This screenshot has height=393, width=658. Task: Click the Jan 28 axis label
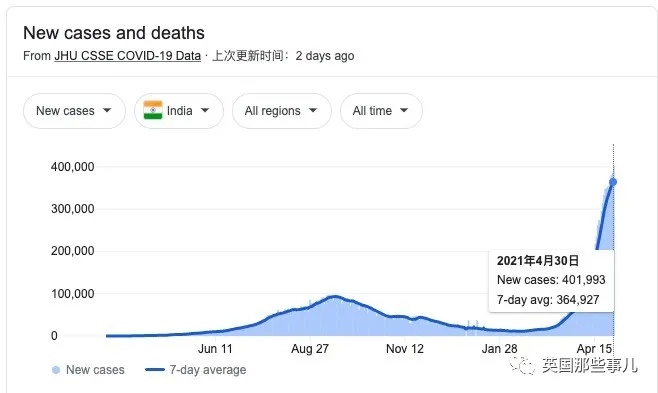[x=499, y=349]
